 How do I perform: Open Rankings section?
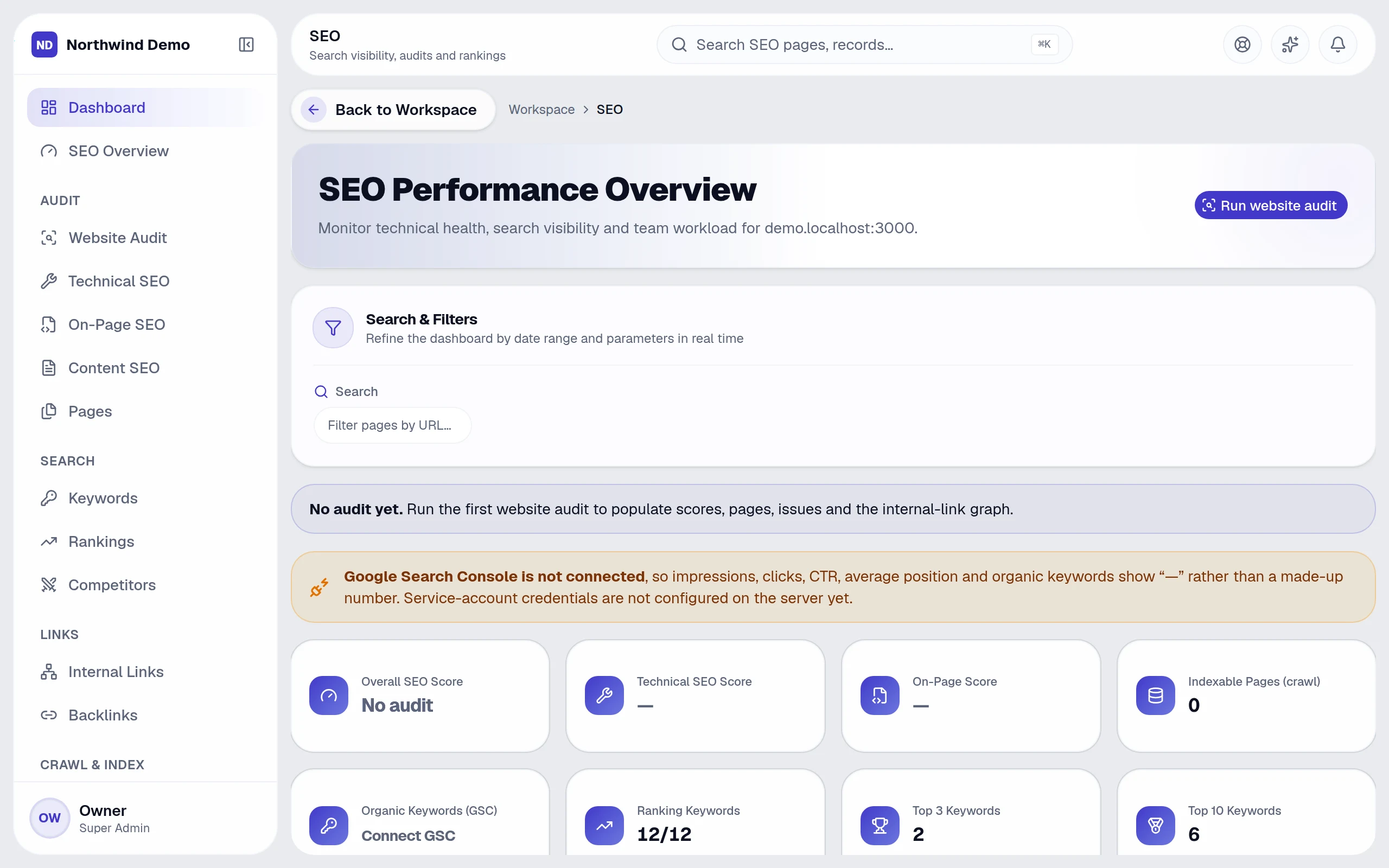[x=146, y=541]
